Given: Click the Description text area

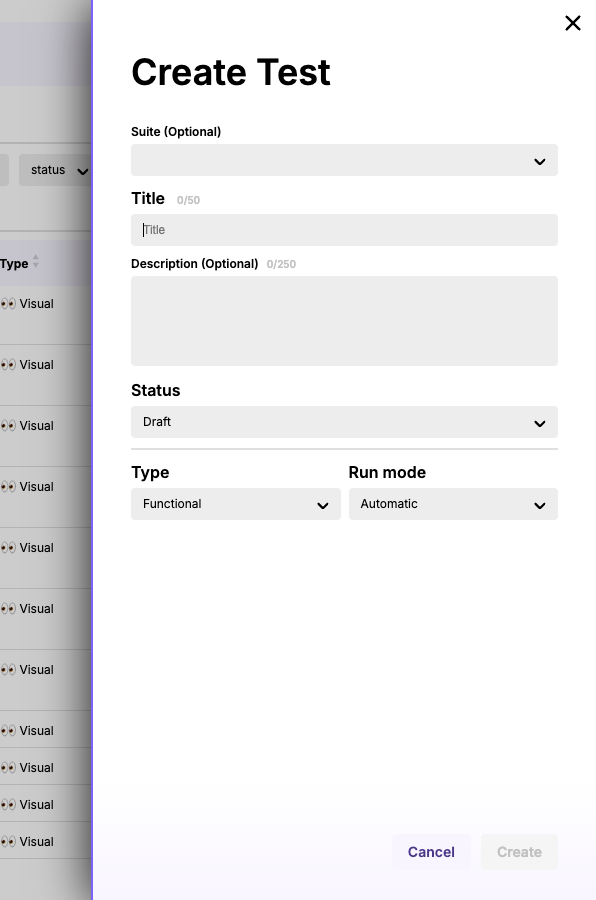Looking at the screenshot, I should (x=344, y=320).
